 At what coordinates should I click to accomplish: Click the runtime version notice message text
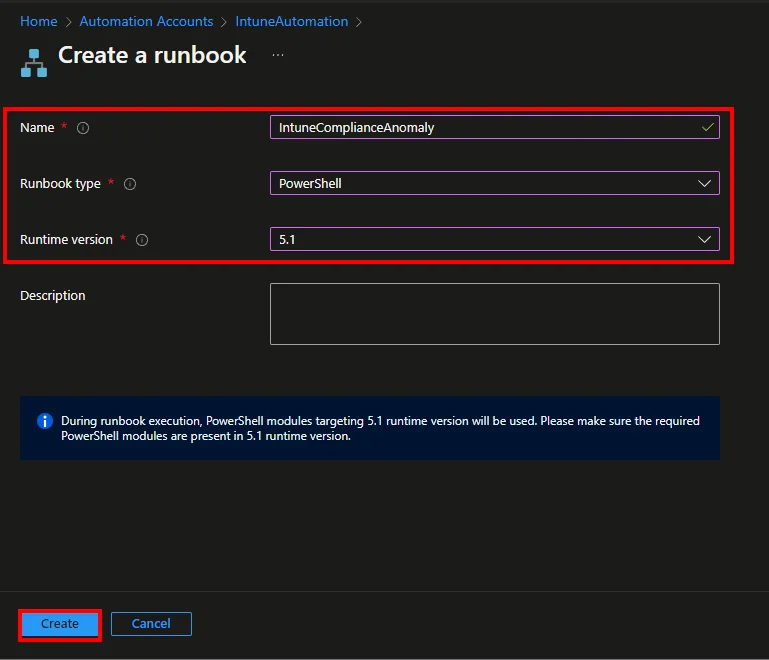(380, 429)
